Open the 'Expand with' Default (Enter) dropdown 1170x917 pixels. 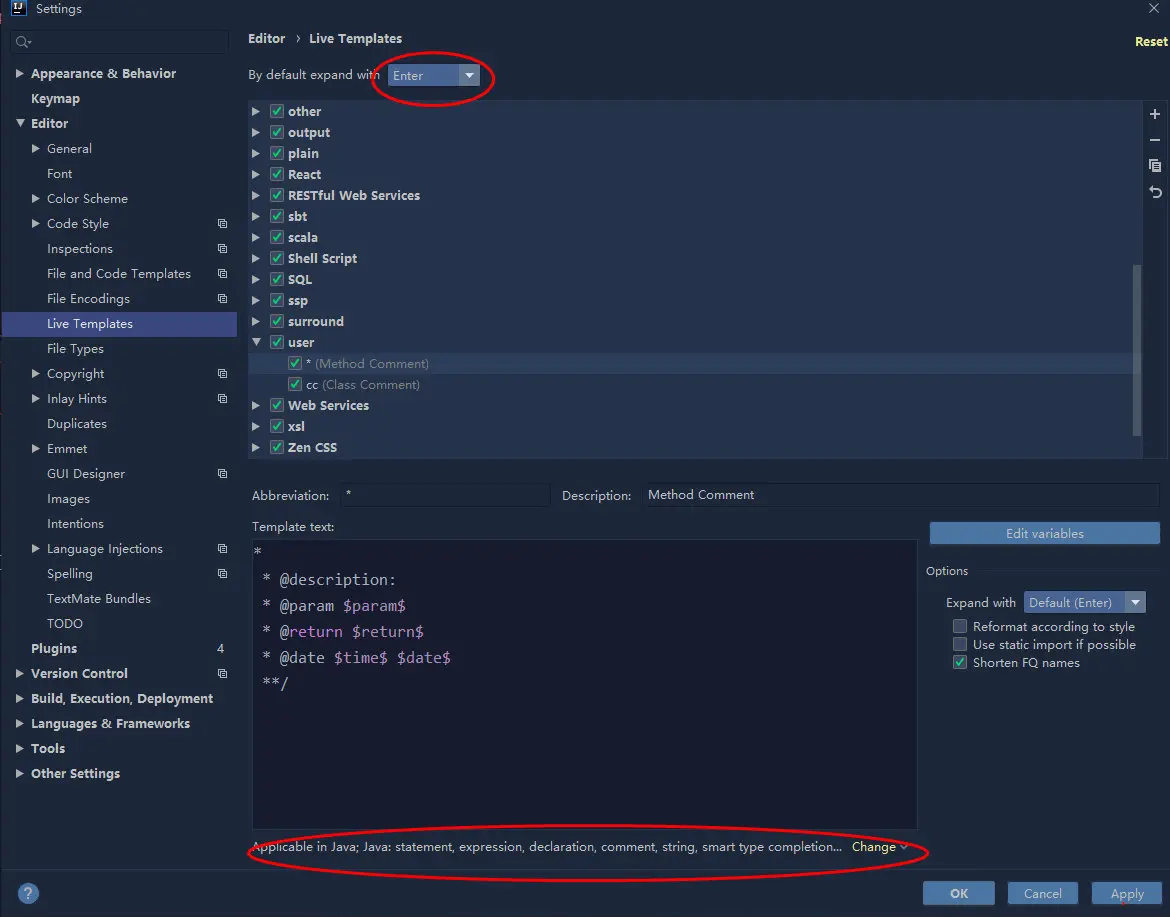(1084, 602)
